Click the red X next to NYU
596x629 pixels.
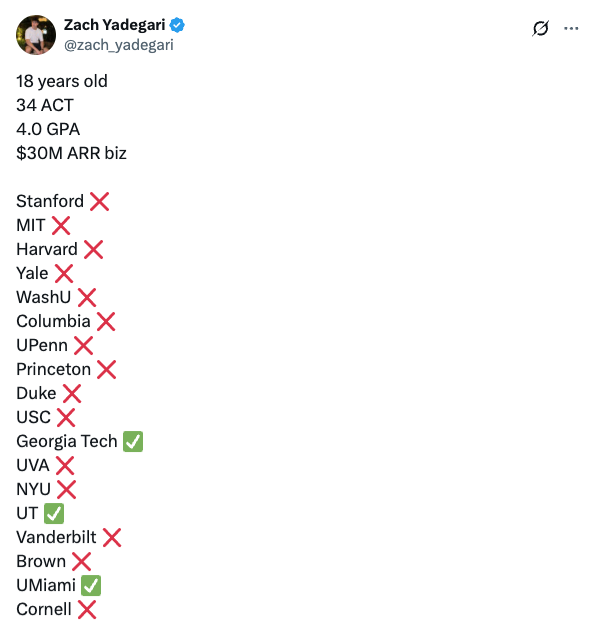coord(66,489)
